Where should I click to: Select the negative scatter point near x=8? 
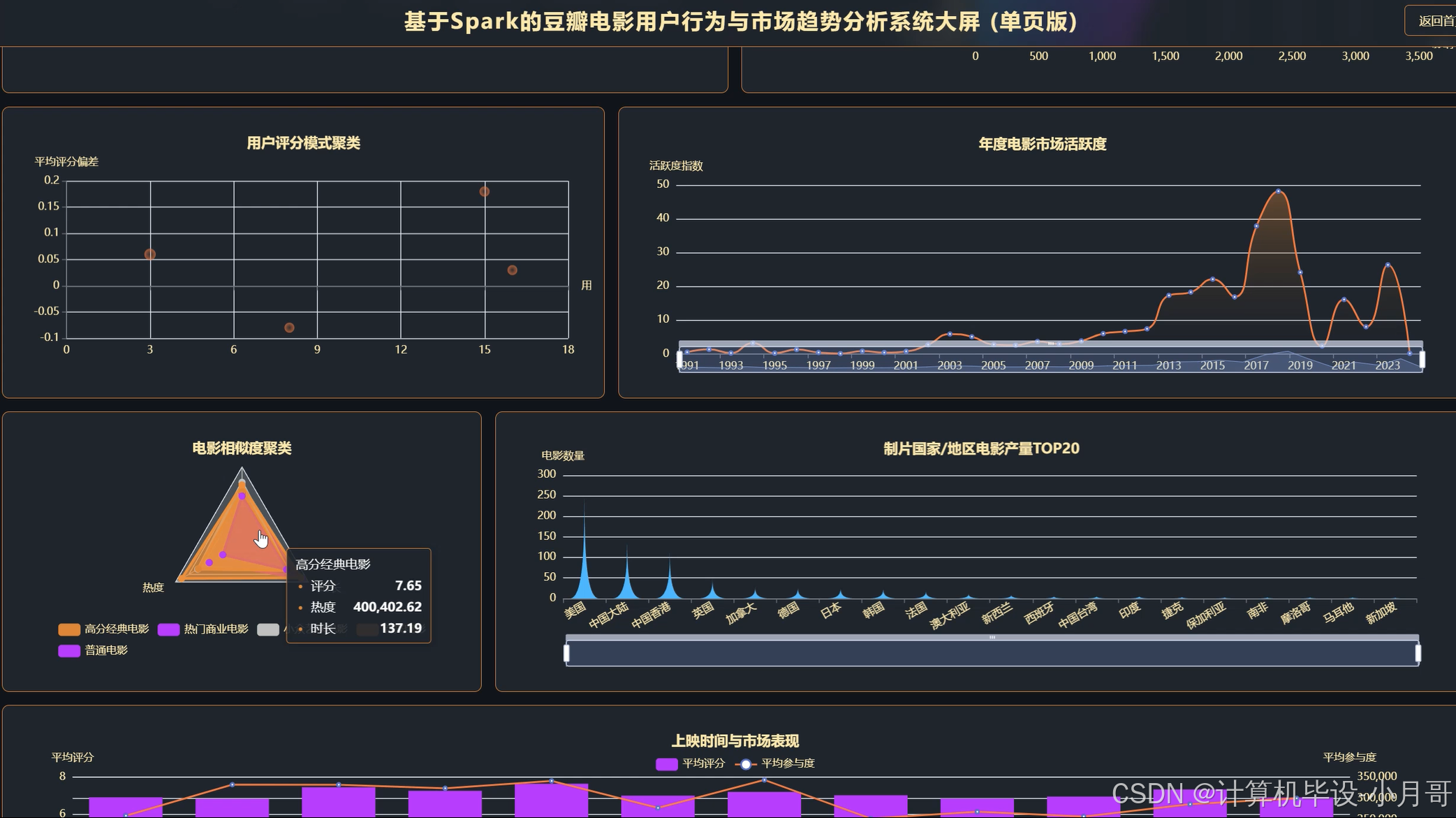[289, 328]
